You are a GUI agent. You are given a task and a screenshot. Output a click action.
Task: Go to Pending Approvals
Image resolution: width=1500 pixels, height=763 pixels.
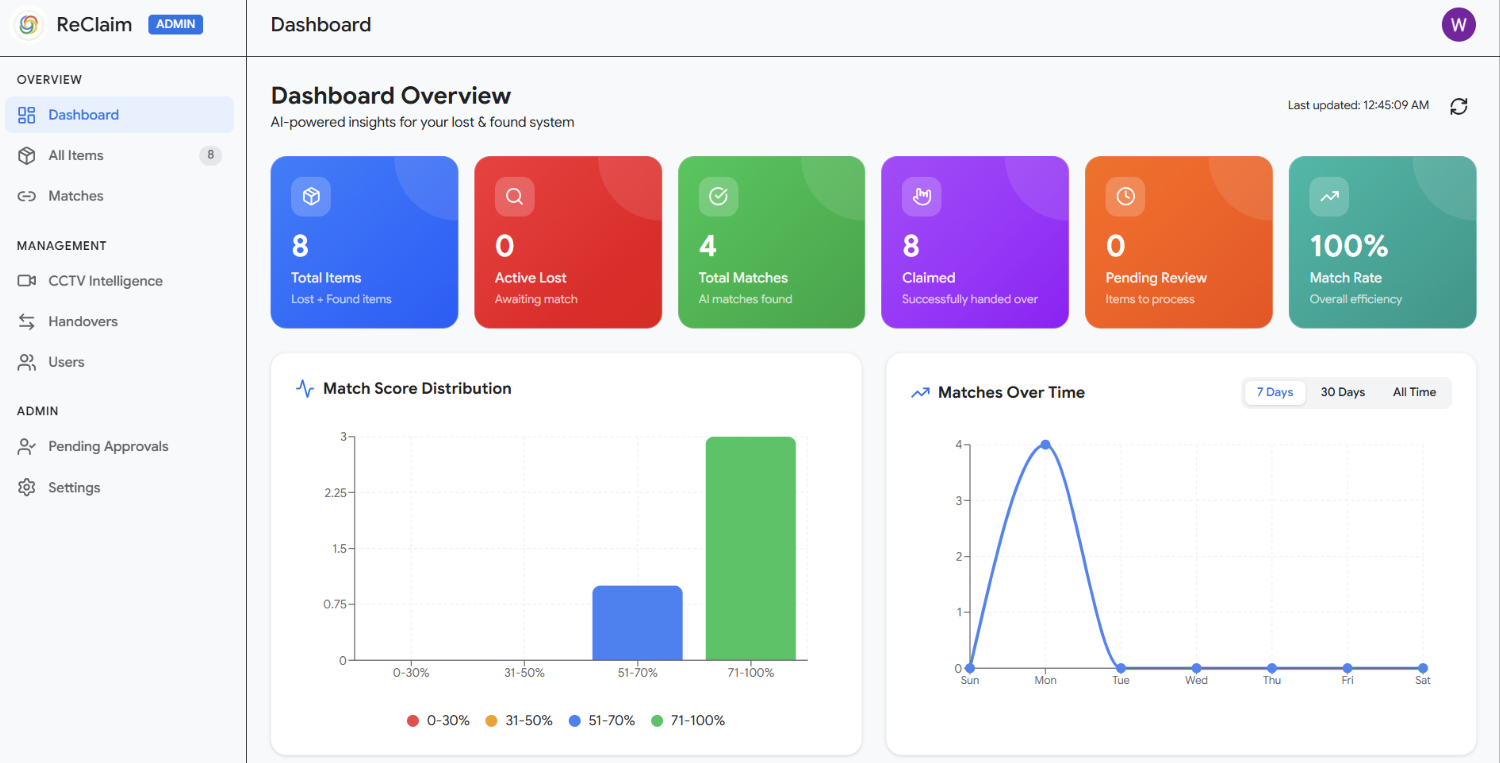(119, 446)
